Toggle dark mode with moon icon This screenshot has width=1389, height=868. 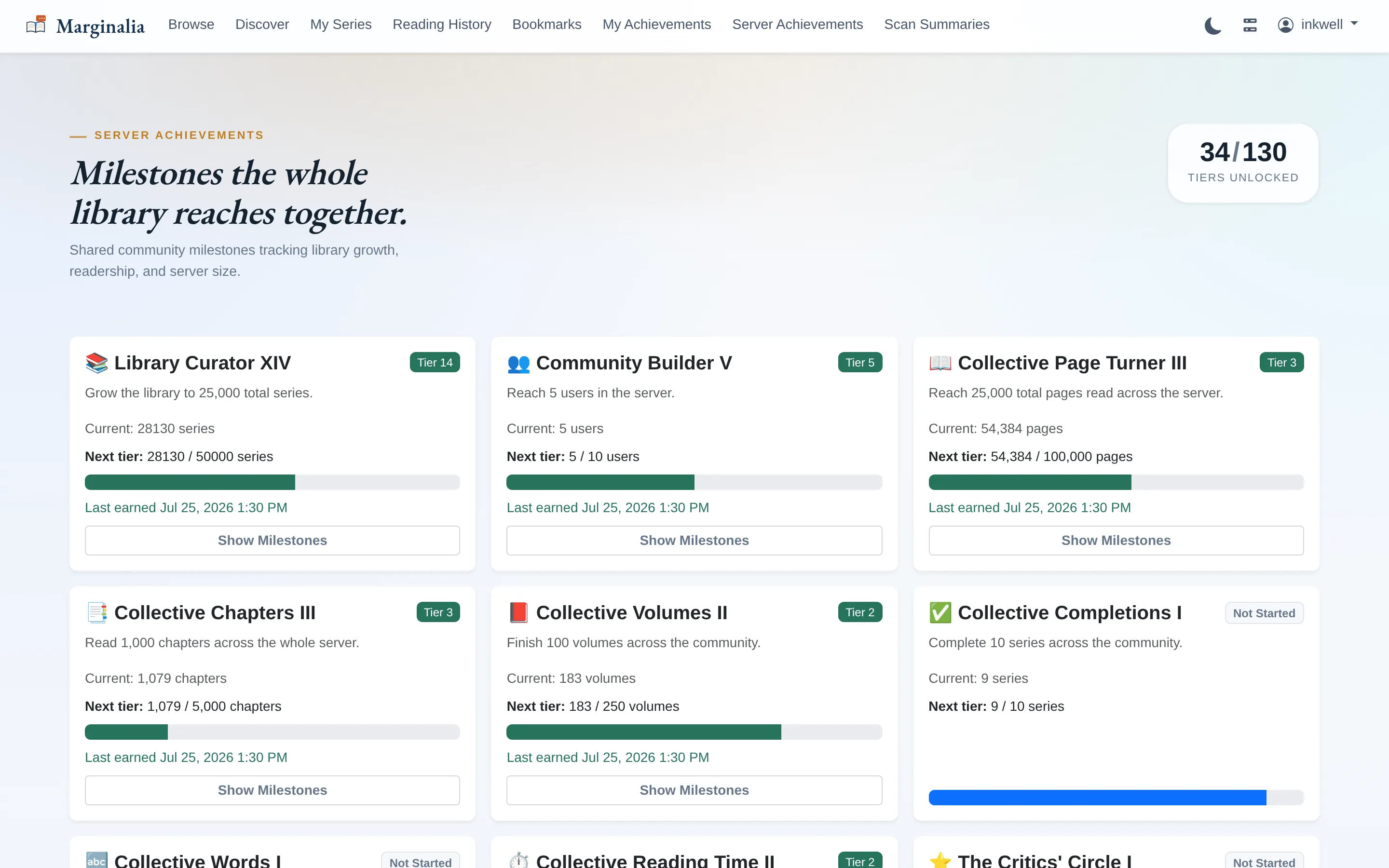1213,25
